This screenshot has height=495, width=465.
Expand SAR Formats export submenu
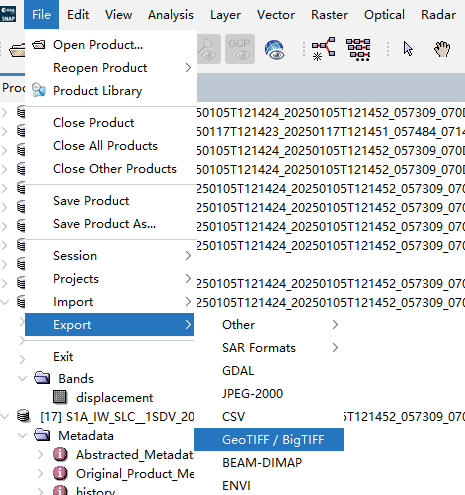point(269,348)
